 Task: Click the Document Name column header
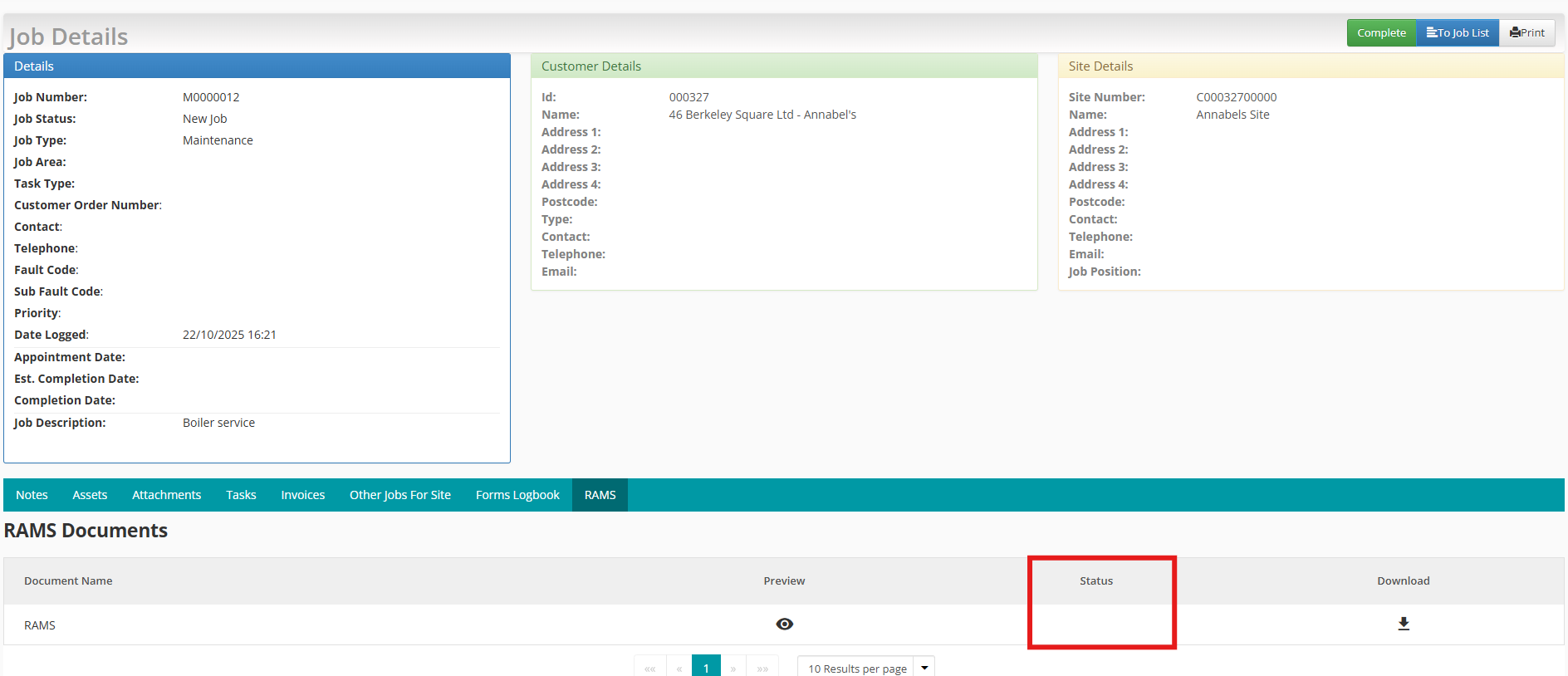68,581
